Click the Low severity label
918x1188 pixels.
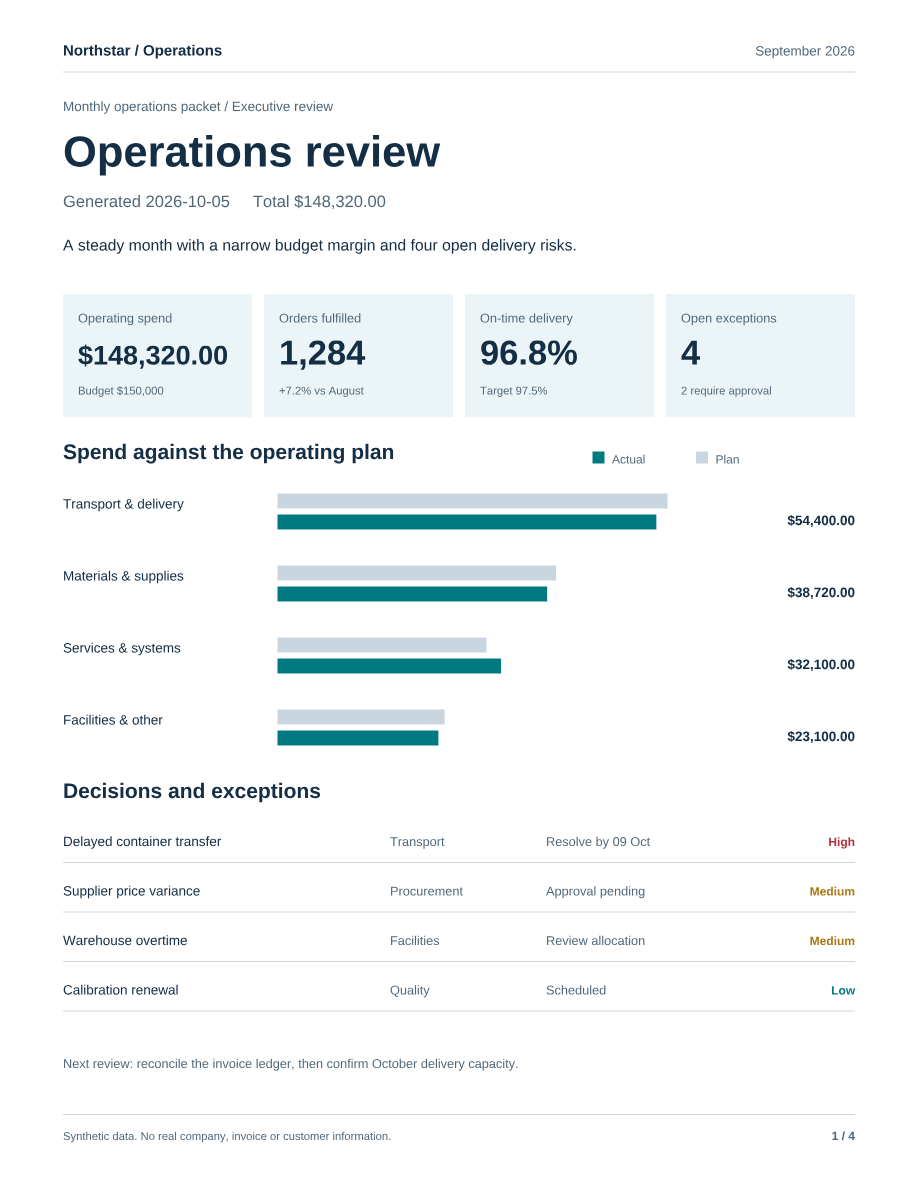(842, 990)
